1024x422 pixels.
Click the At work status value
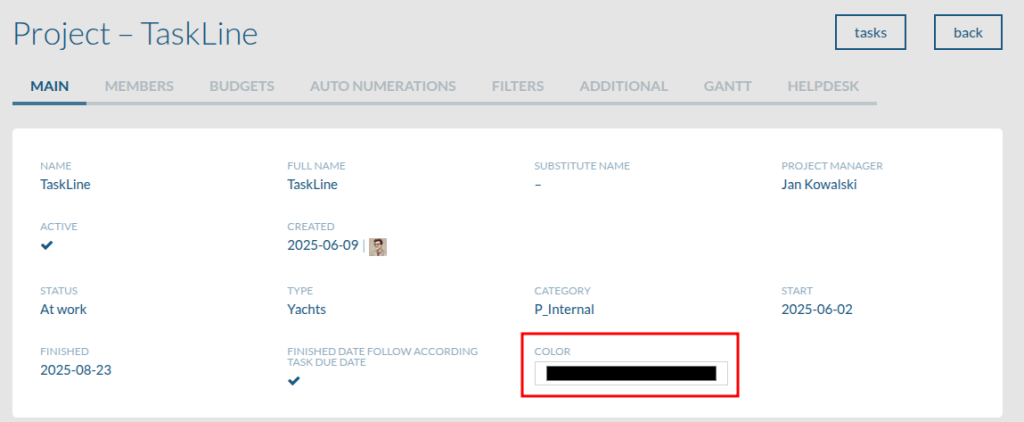tap(63, 309)
